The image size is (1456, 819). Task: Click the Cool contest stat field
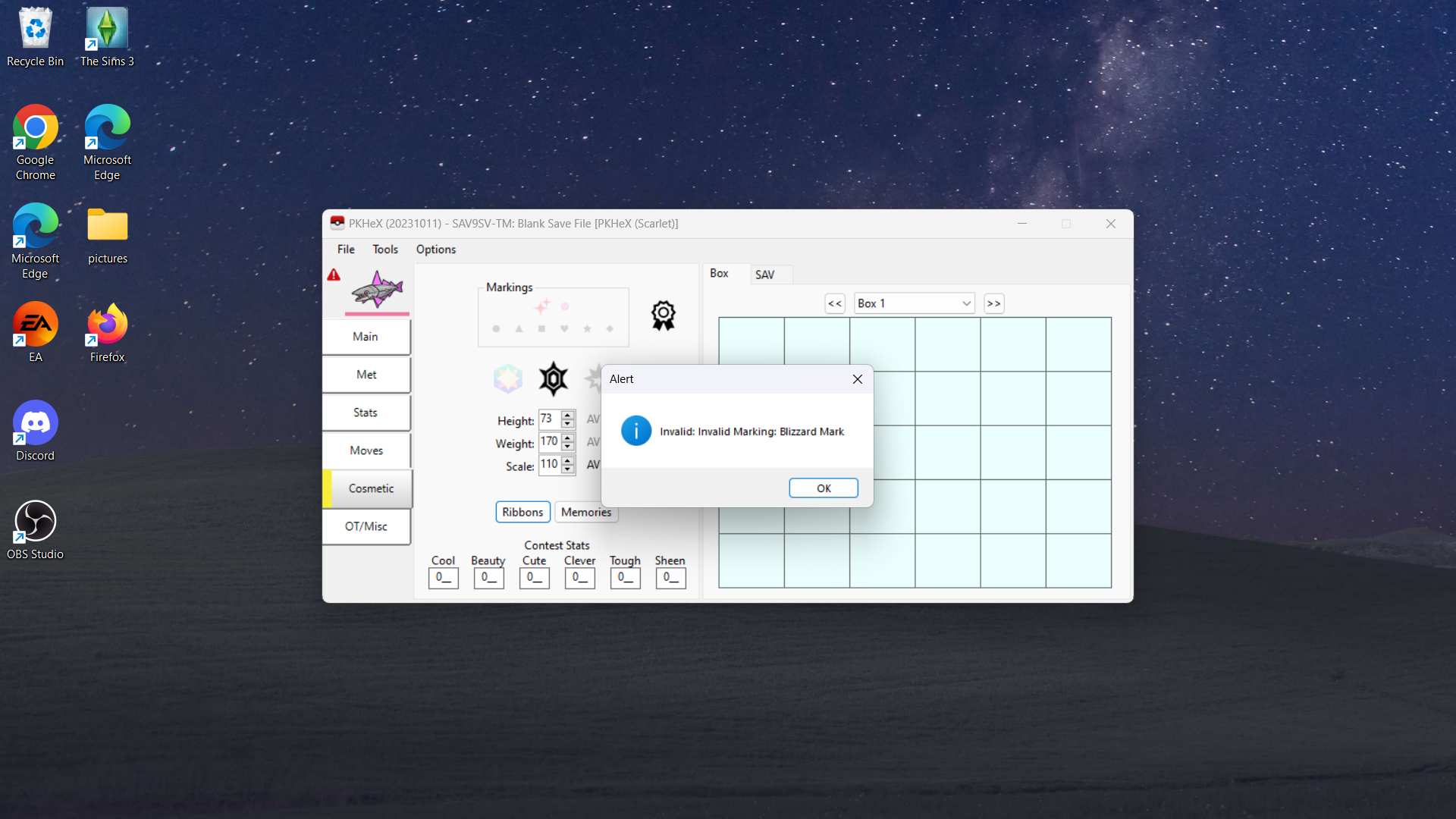[443, 578]
